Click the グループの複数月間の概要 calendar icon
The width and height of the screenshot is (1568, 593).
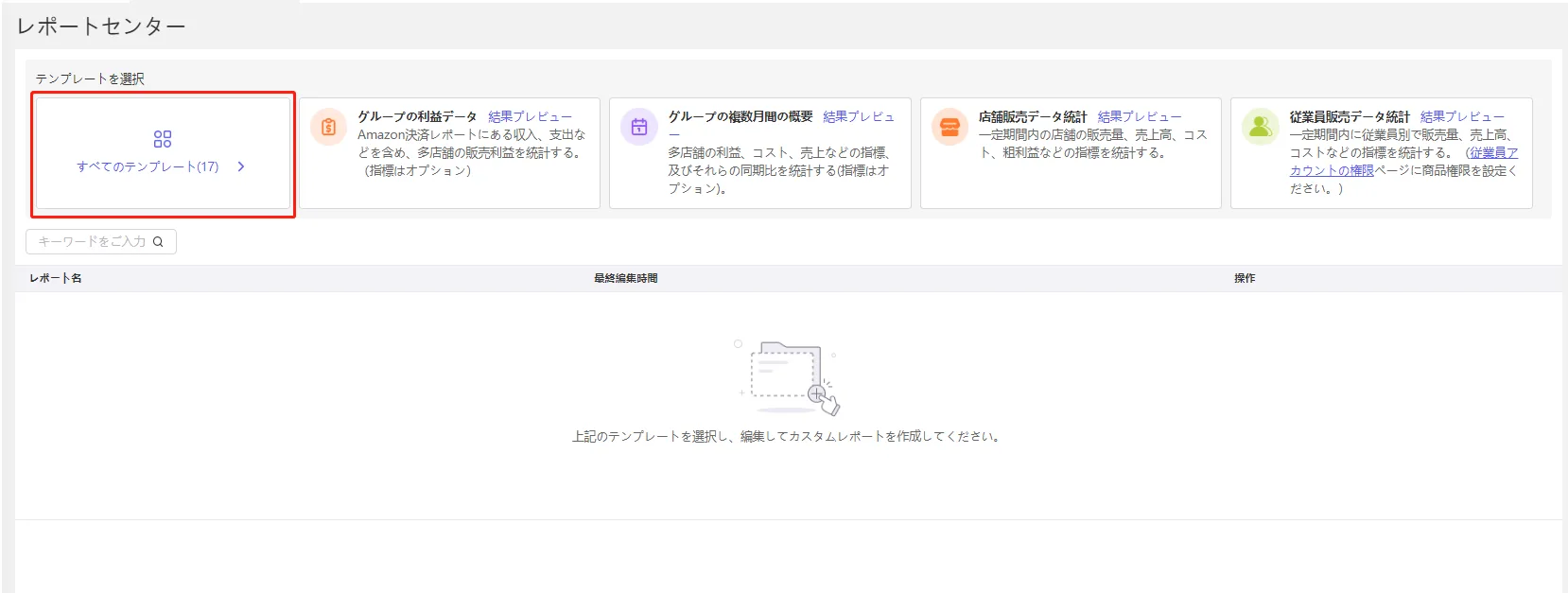639,127
